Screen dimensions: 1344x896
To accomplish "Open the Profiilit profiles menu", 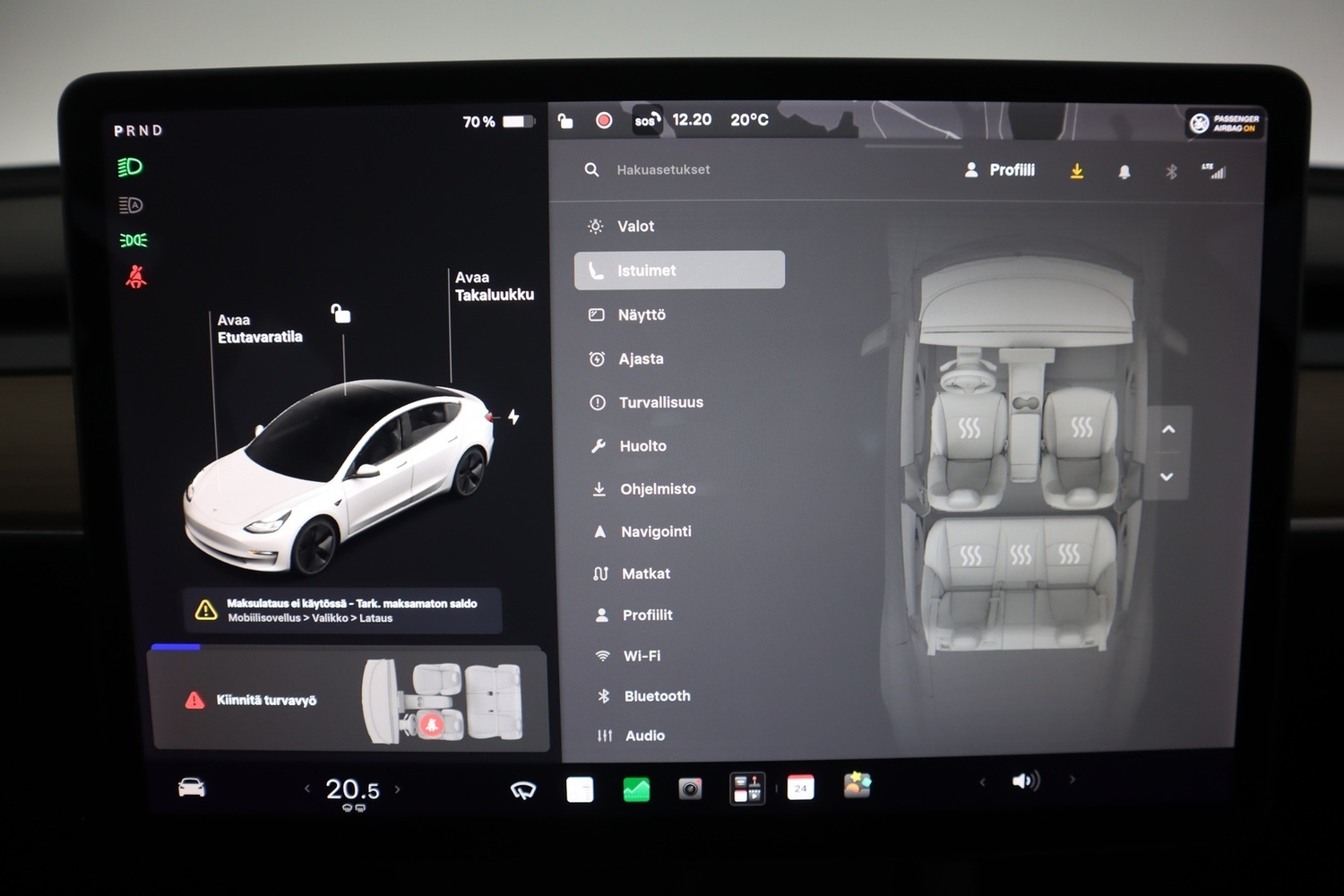I will tap(633, 615).
